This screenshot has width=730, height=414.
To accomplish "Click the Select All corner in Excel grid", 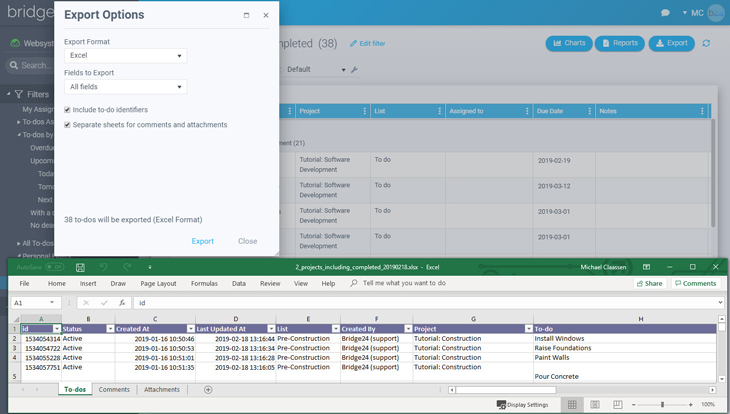I will point(15,319).
